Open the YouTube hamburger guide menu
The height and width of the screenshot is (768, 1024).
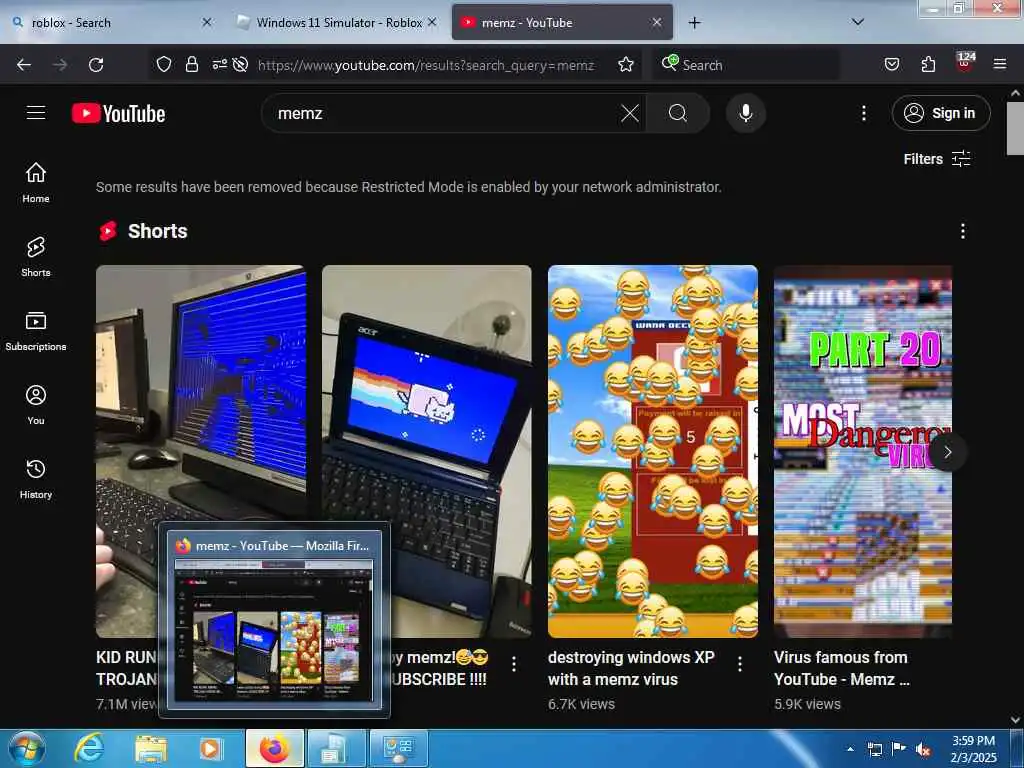coord(36,113)
